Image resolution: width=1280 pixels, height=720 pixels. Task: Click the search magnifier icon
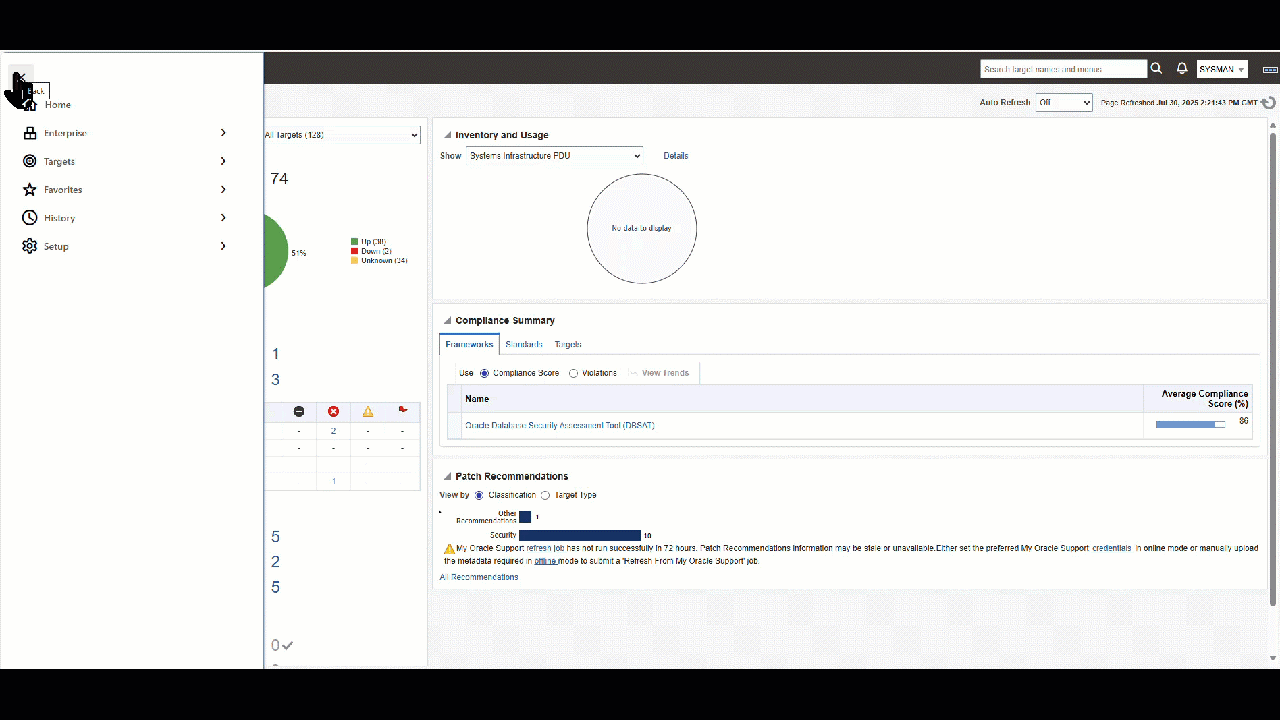[x=1156, y=69]
